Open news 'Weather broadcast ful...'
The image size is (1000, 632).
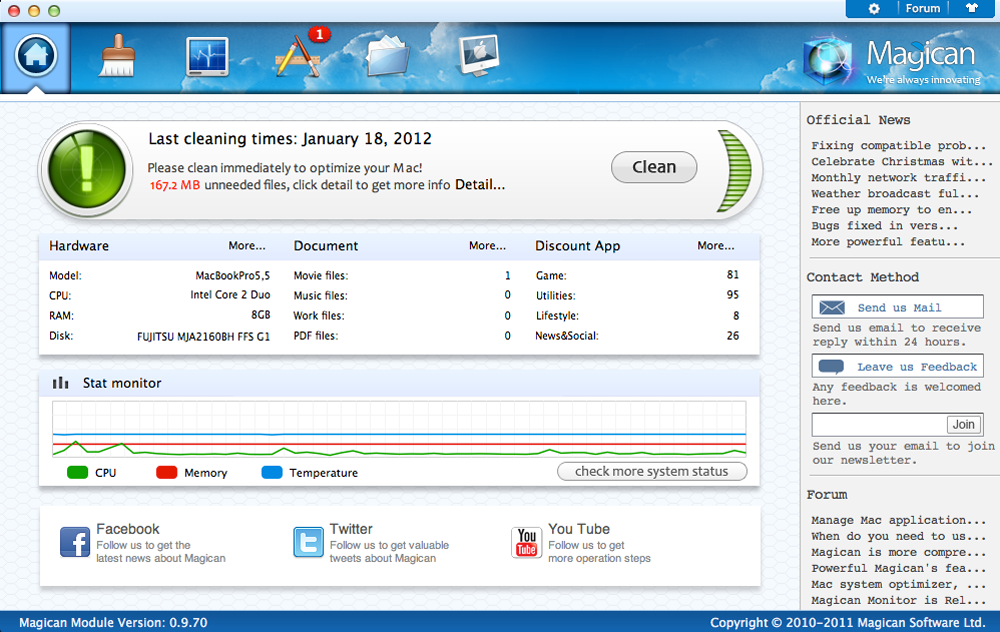895,193
